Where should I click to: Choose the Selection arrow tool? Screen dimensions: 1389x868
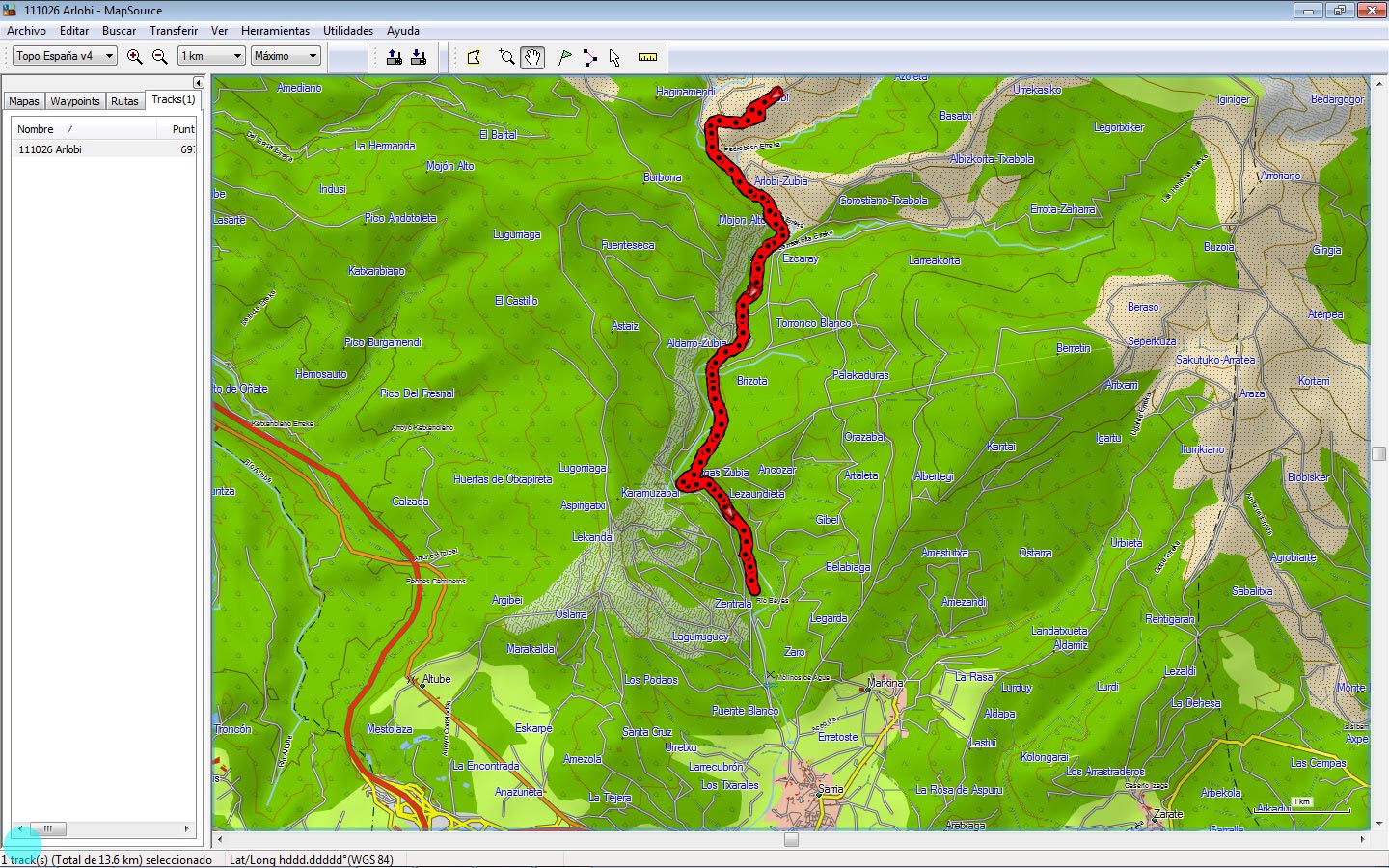coord(614,57)
